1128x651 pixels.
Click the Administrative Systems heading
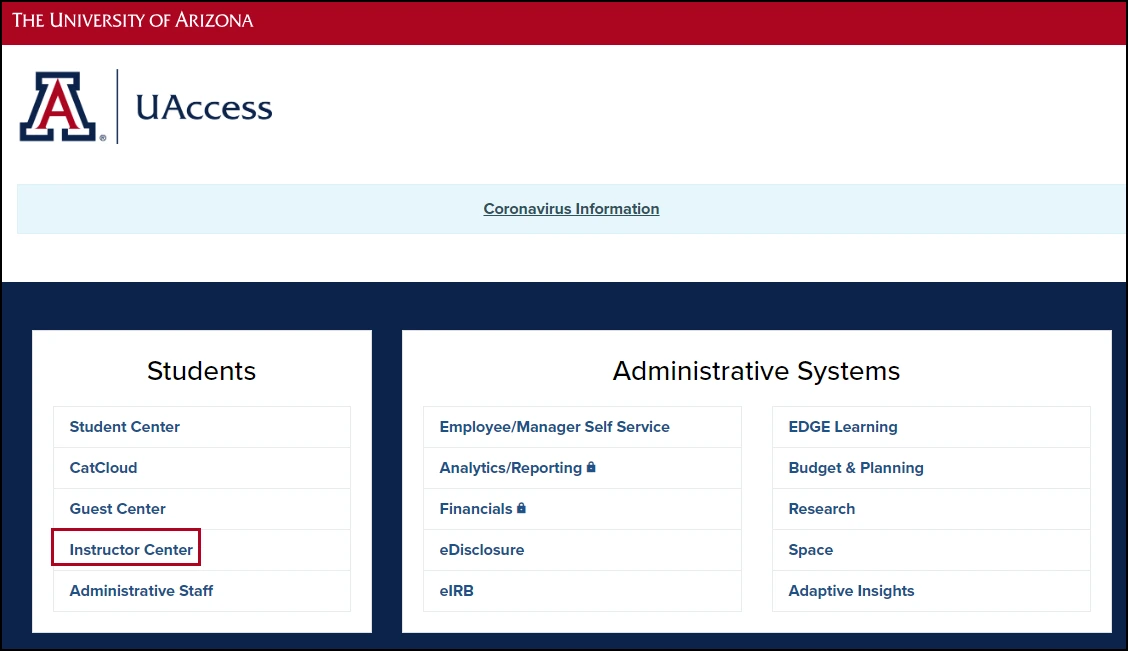coord(756,371)
